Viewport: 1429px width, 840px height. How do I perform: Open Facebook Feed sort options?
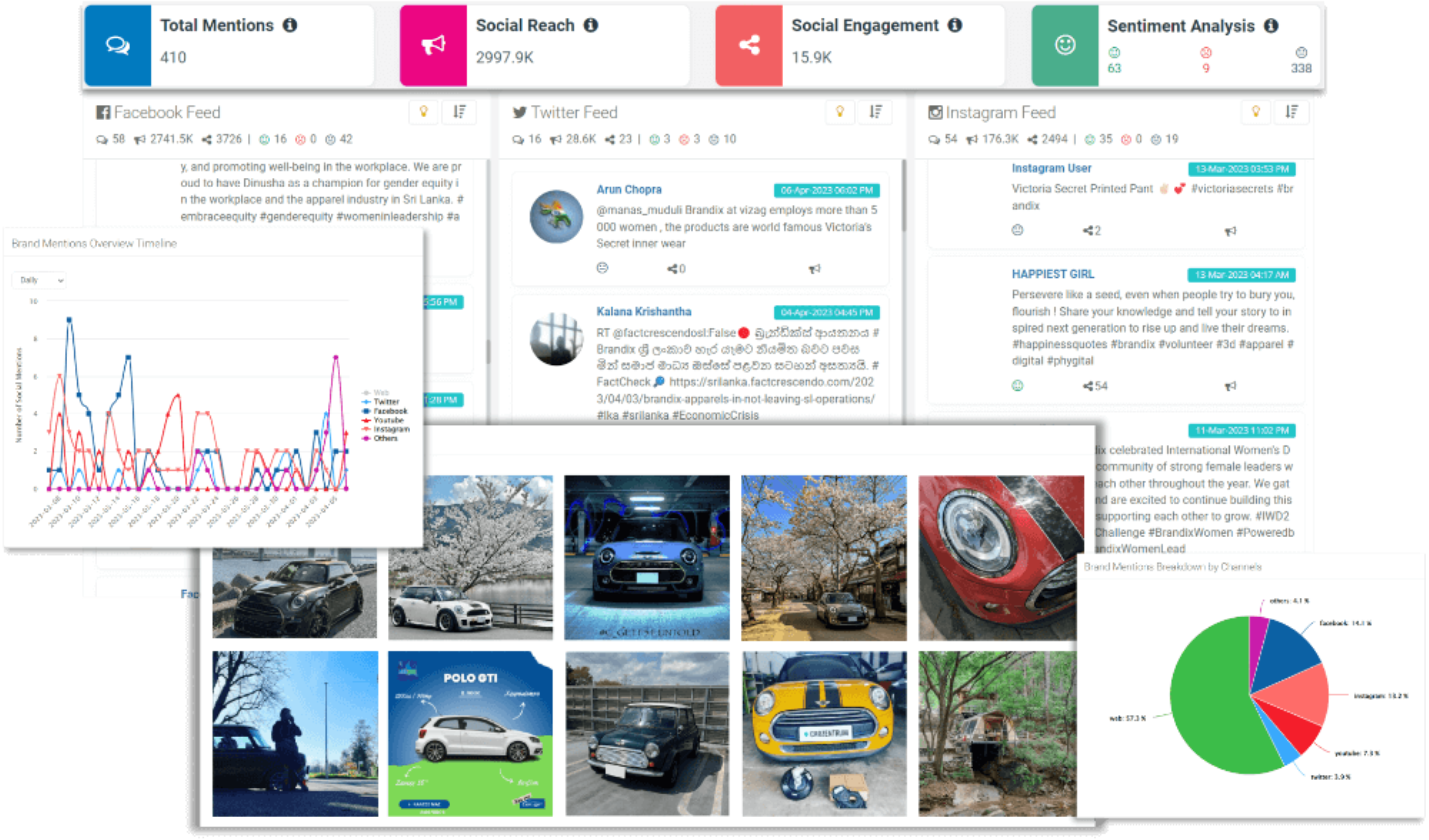tap(459, 111)
